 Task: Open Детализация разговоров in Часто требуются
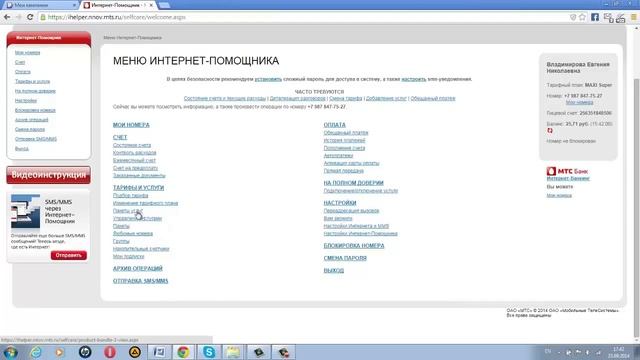click(x=298, y=98)
